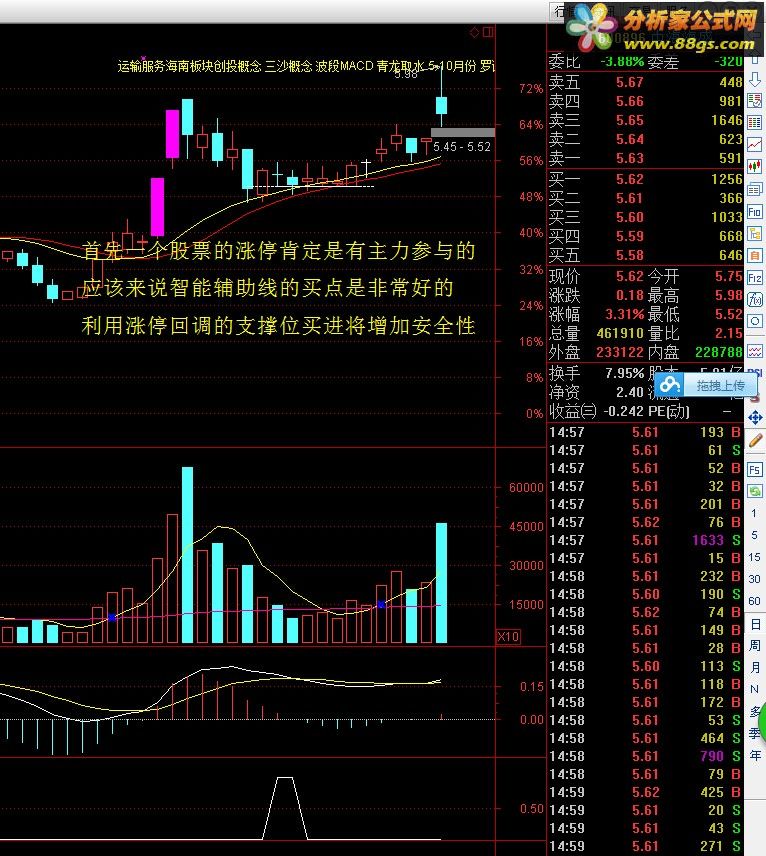The width and height of the screenshot is (766, 856).
Task: Switch to 5-minute period
Action: click(x=754, y=535)
